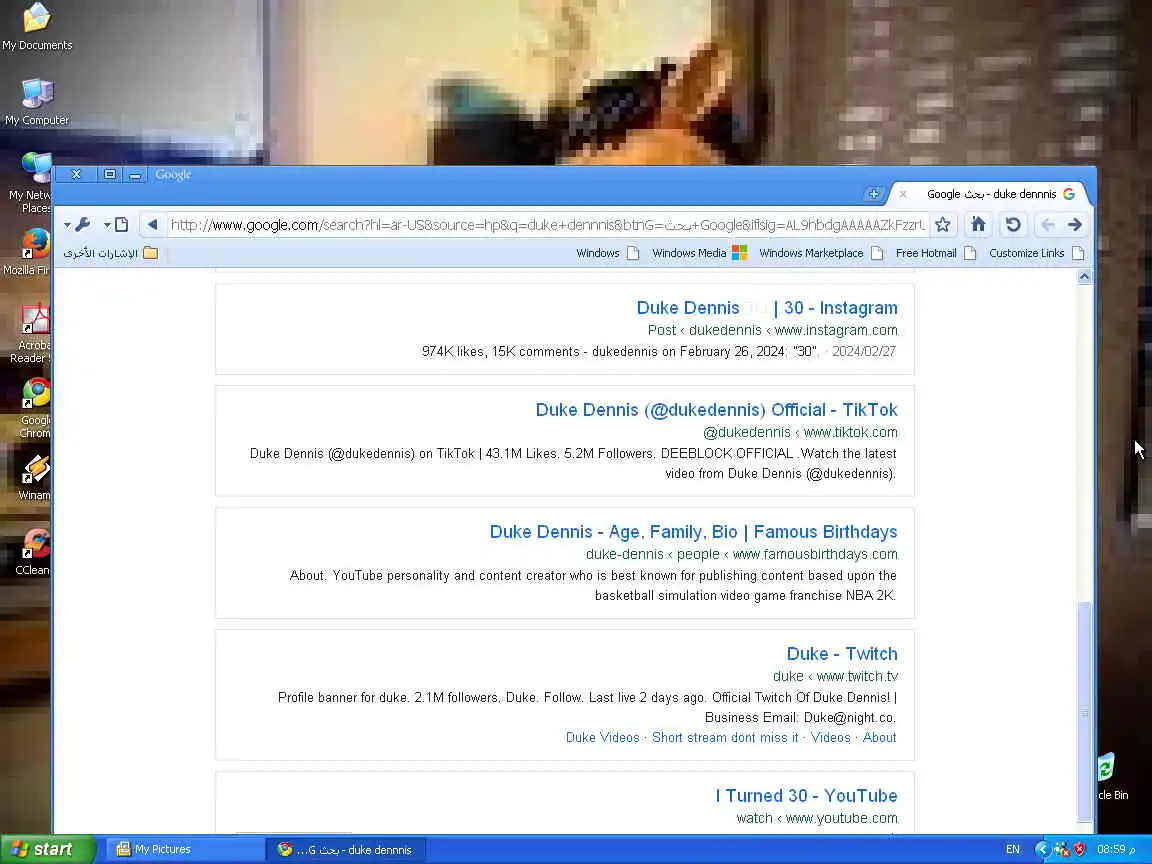Open the other bookmarks folder
Screen dimensions: 1152x864
pyautogui.click(x=111, y=253)
